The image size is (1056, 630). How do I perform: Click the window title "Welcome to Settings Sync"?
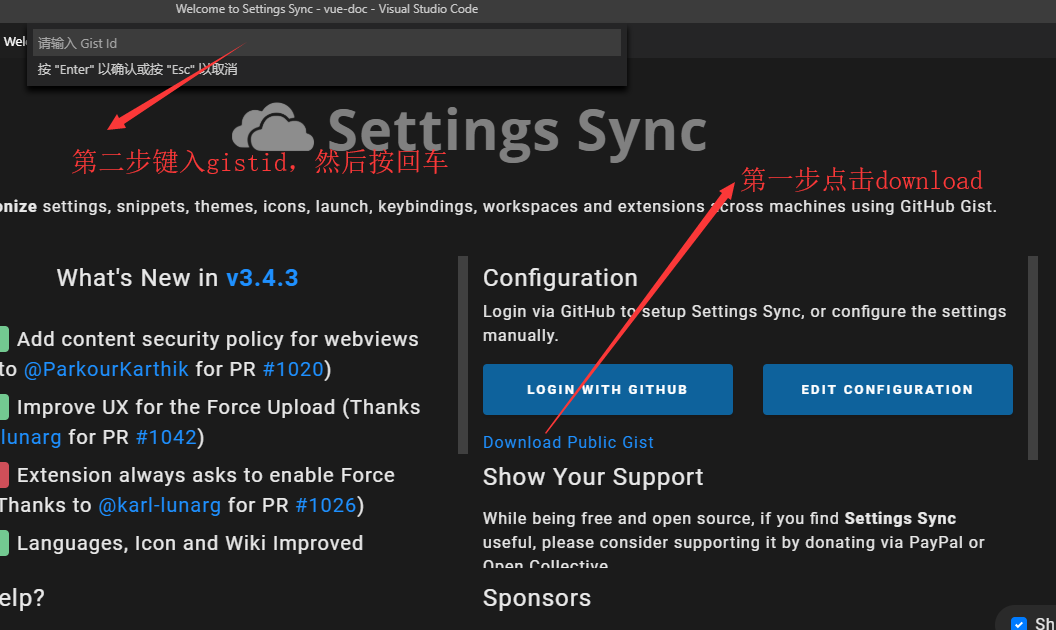[244, 9]
